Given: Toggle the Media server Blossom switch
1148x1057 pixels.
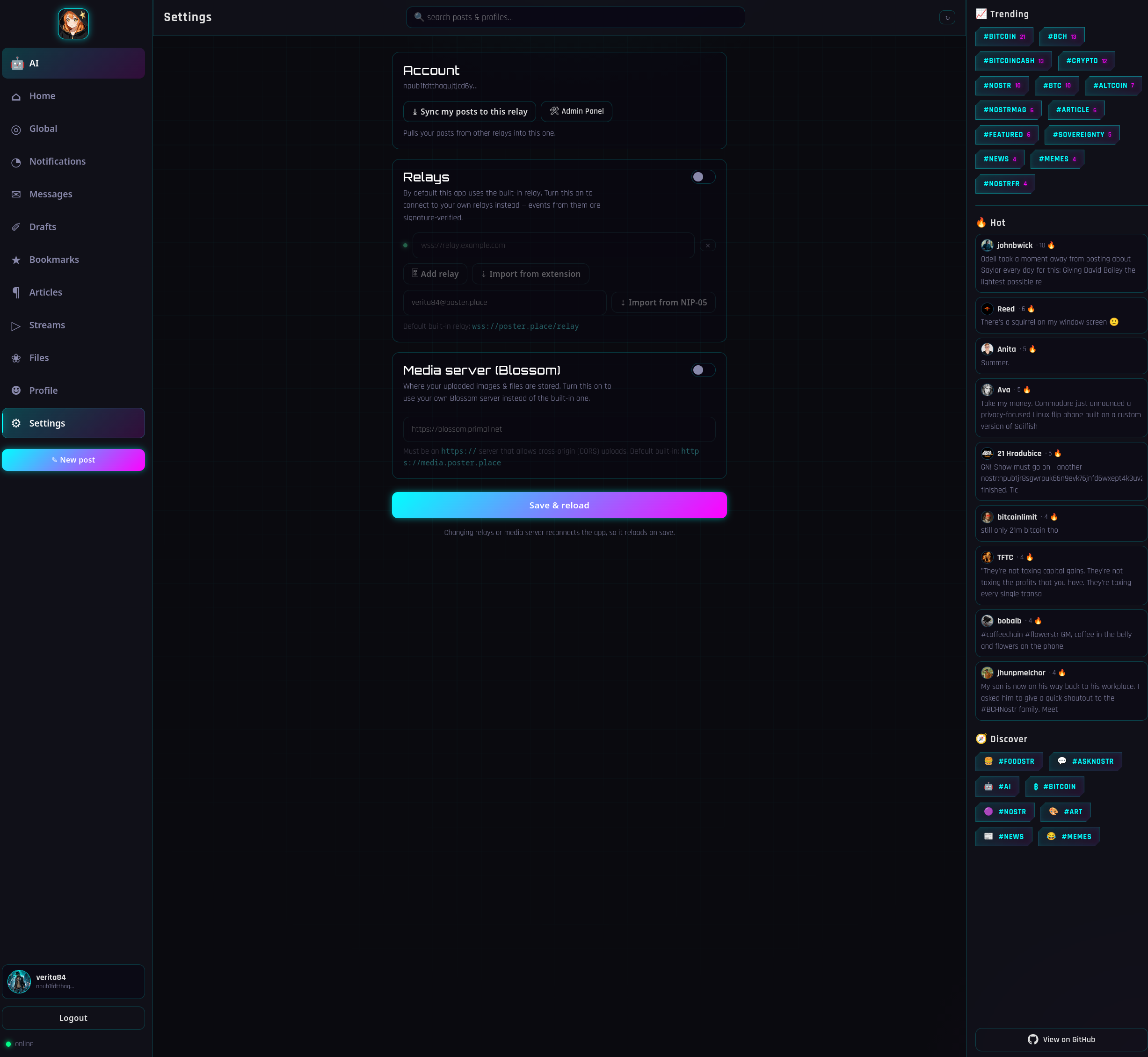Looking at the screenshot, I should coord(703,370).
